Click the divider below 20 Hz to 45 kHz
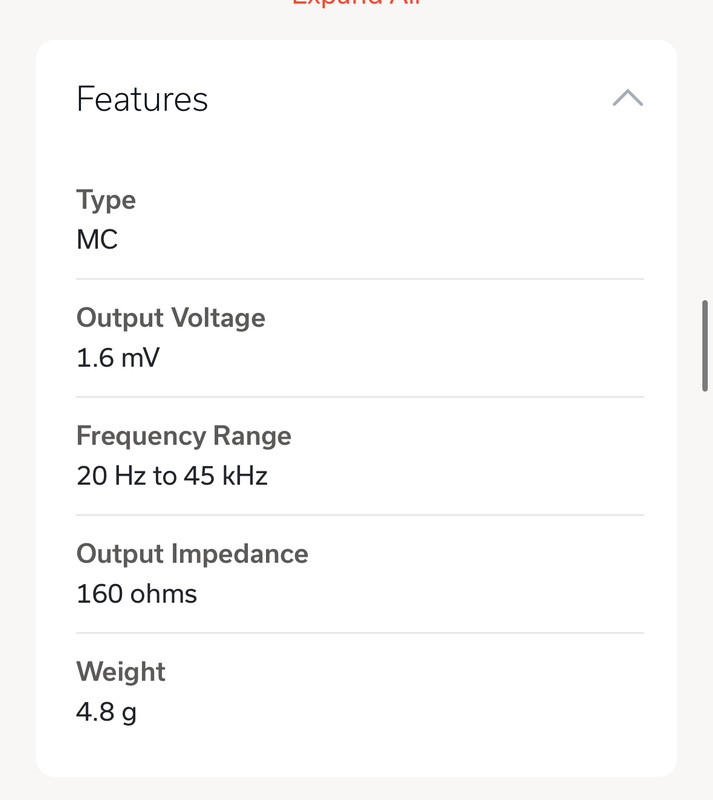Image resolution: width=713 pixels, height=800 pixels. pos(360,515)
